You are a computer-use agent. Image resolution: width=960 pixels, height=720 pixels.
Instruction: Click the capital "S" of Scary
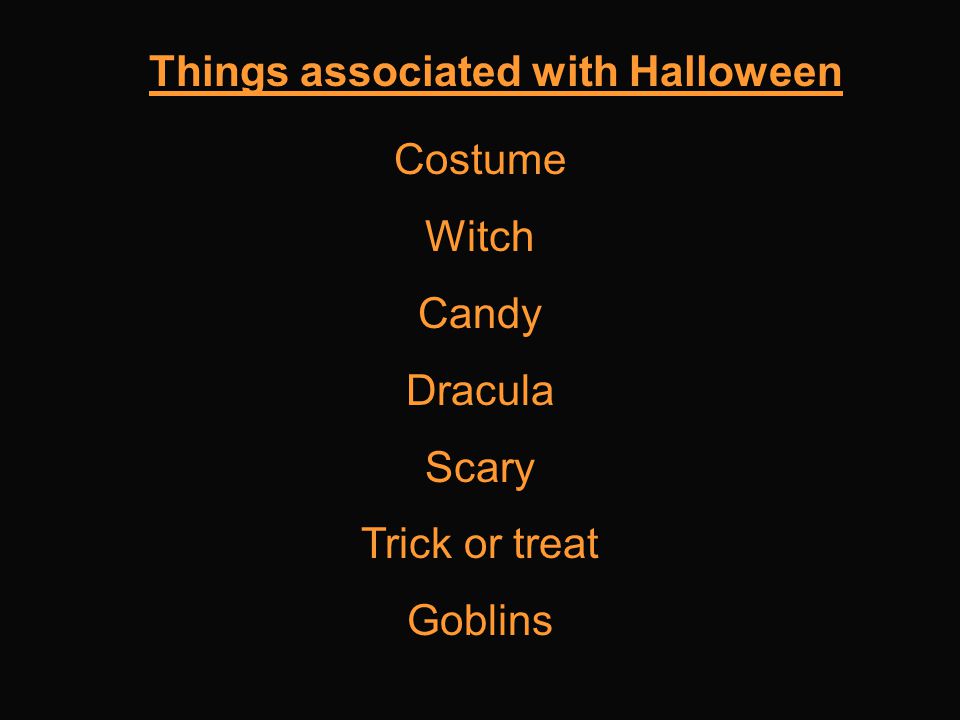(440, 467)
